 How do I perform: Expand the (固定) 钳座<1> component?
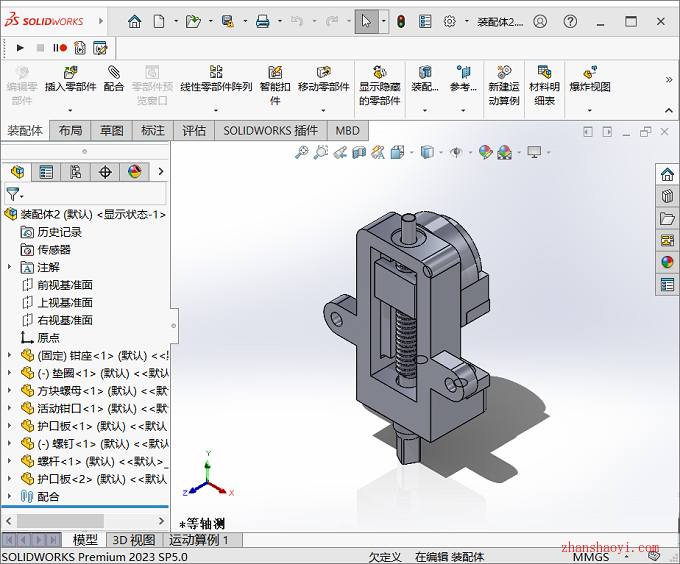point(9,355)
